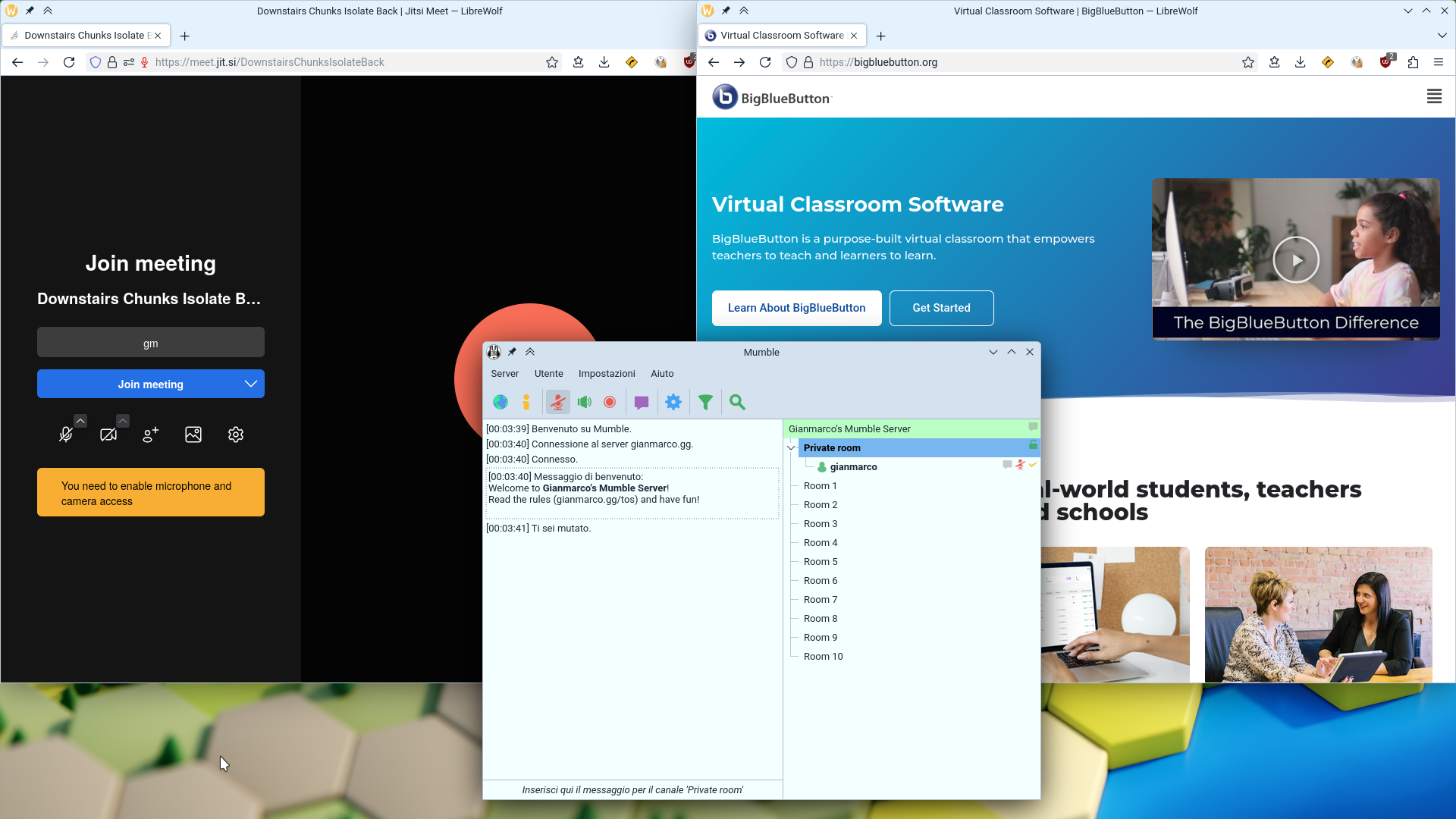Play The BigBlueButton Difference video
The image size is (1456, 819).
coord(1295,259)
